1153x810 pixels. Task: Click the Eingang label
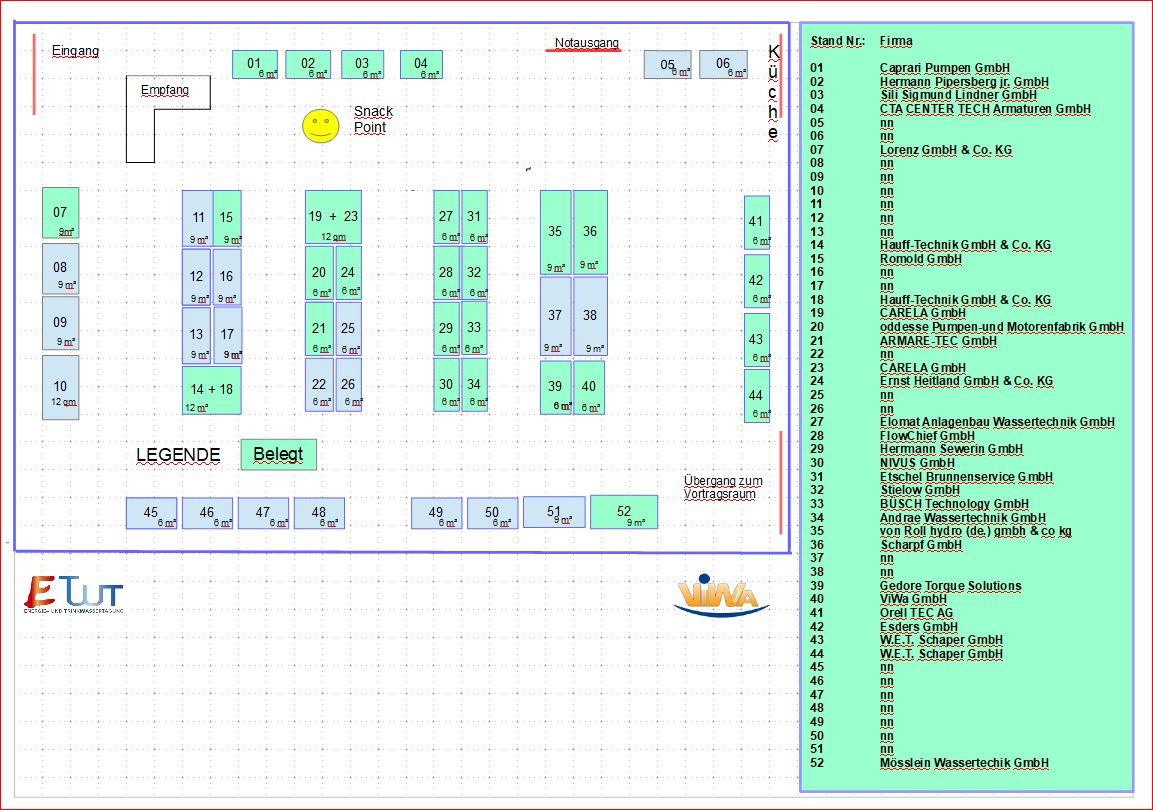pos(75,51)
